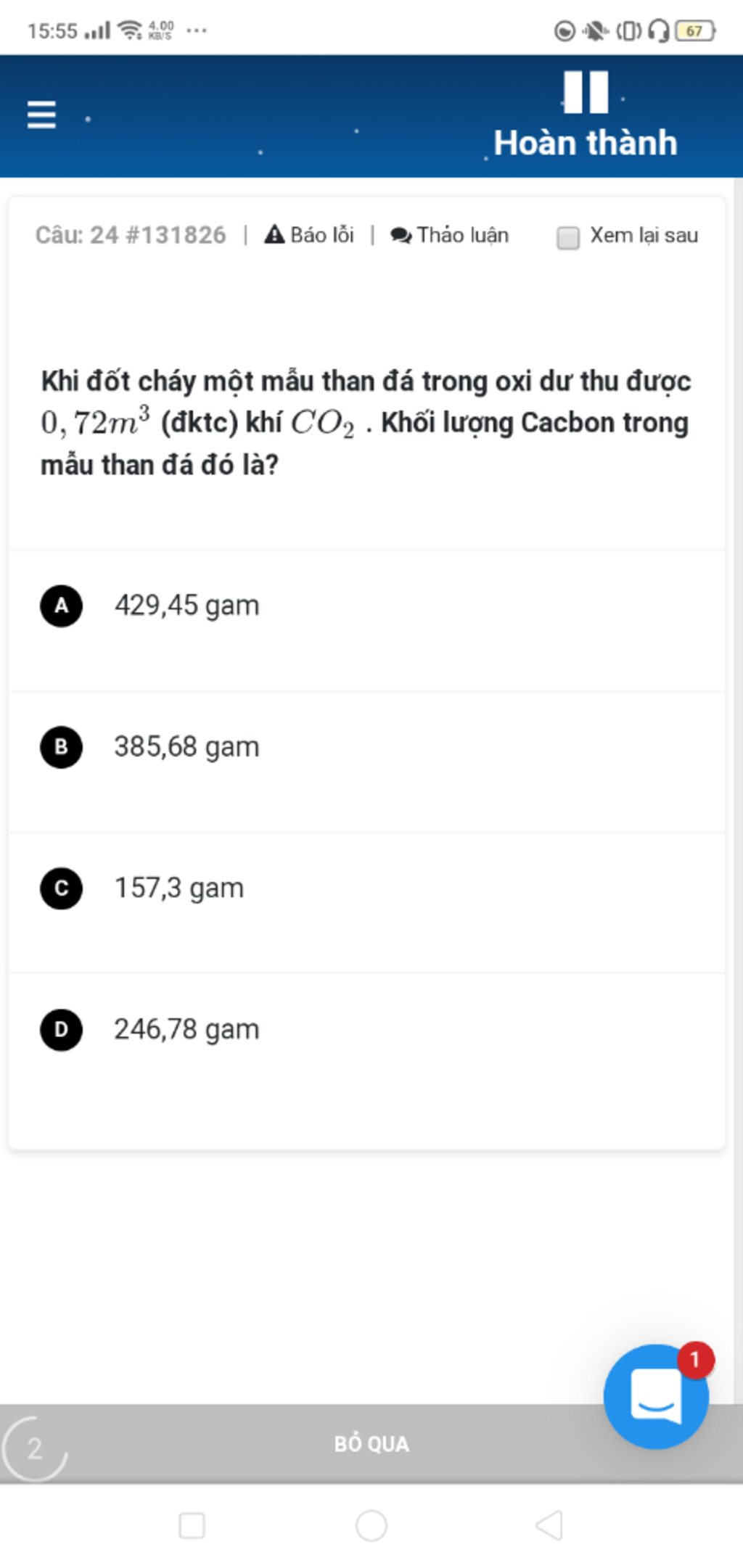Click the question number Câu: 24 #131826

[x=131, y=235]
